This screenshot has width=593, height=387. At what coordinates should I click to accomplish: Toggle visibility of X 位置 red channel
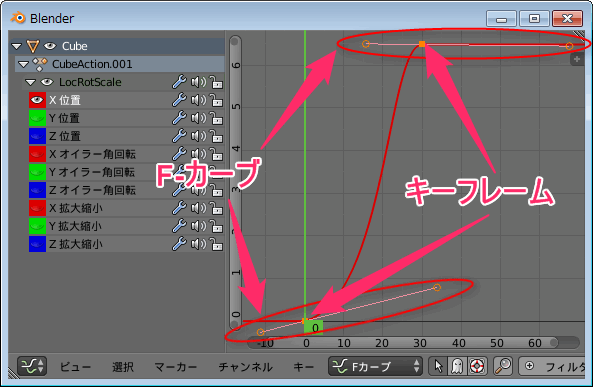37,100
